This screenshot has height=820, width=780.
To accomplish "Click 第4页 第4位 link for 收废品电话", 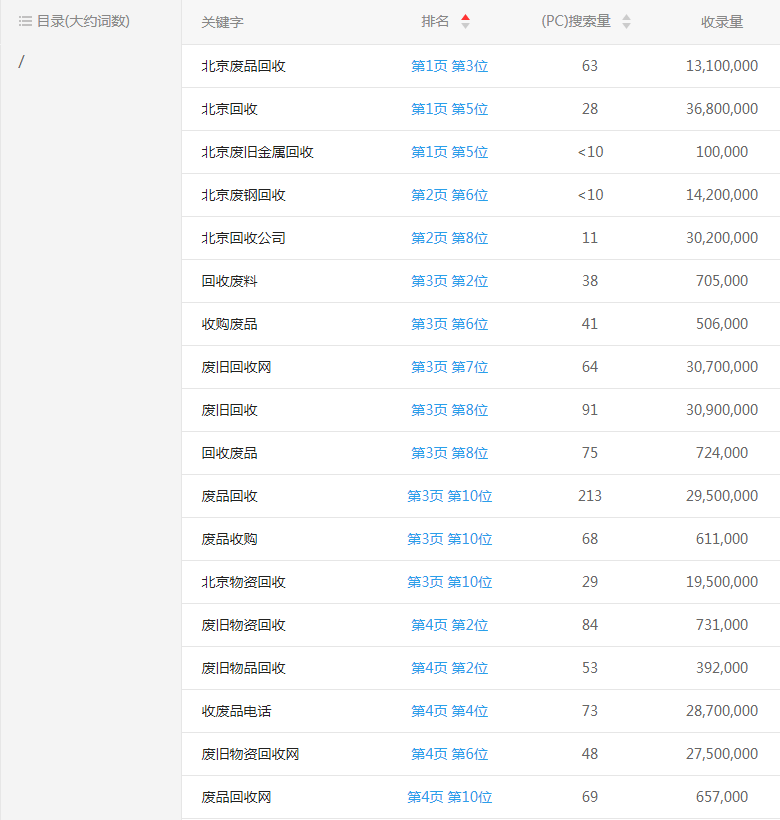I will [x=449, y=711].
